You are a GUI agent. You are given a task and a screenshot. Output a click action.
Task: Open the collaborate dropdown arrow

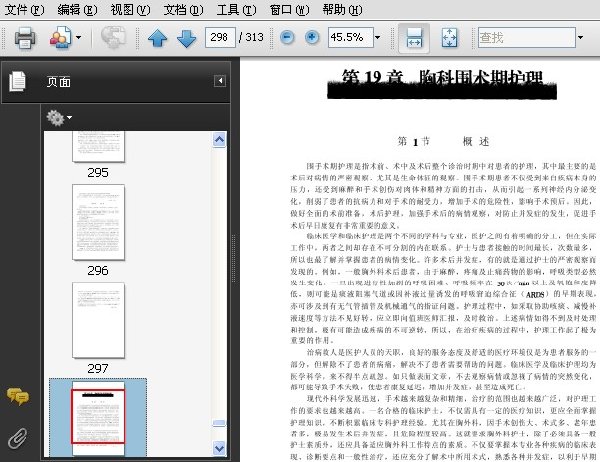[x=78, y=38]
